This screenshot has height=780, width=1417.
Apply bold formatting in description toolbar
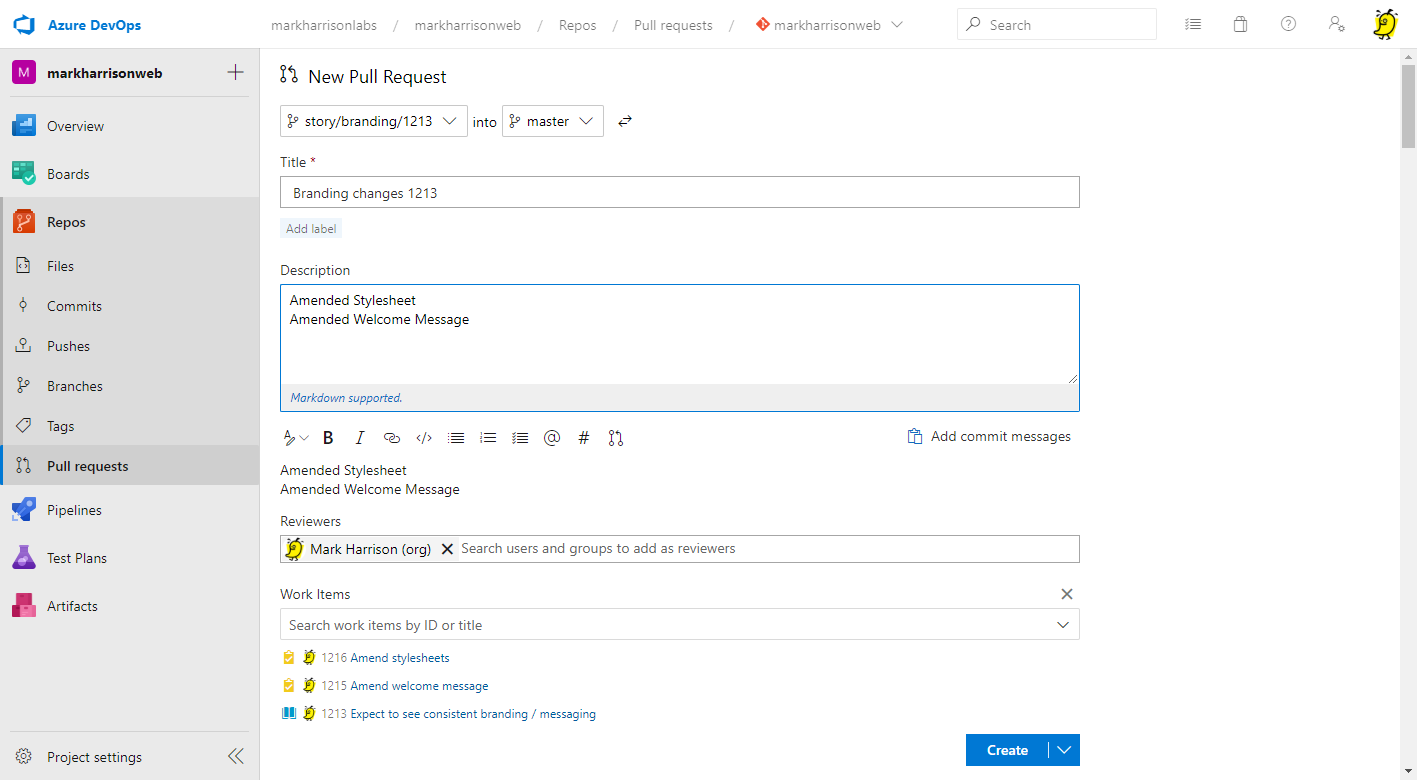click(x=328, y=438)
